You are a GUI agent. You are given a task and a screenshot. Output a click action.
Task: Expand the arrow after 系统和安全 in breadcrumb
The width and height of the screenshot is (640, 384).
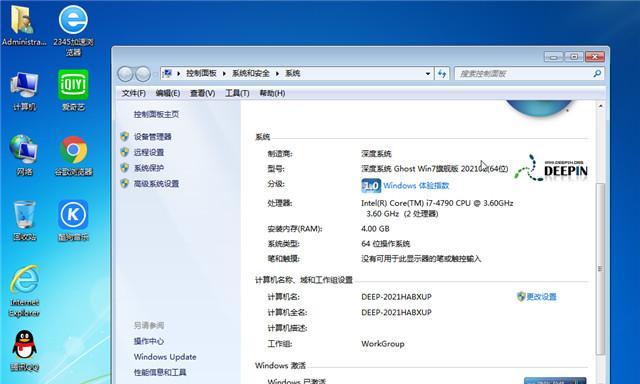[x=277, y=73]
